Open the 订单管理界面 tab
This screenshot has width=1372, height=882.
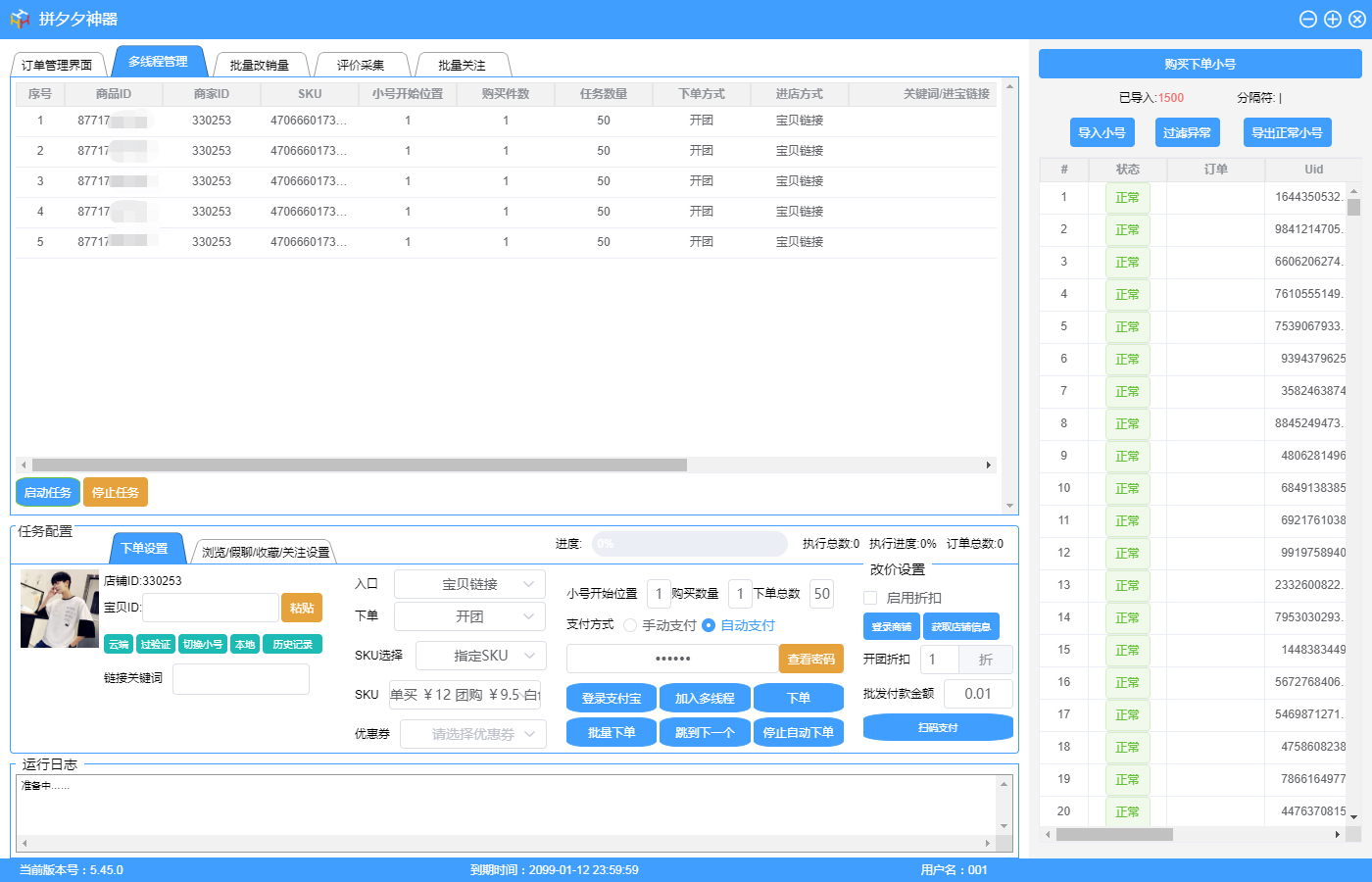pos(57,65)
